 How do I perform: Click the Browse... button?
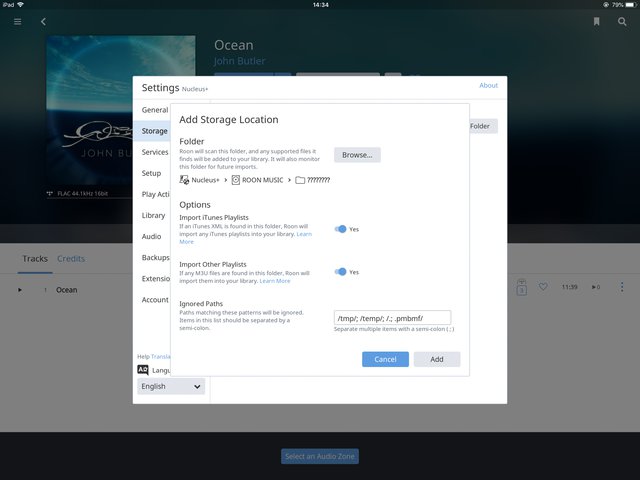357,155
